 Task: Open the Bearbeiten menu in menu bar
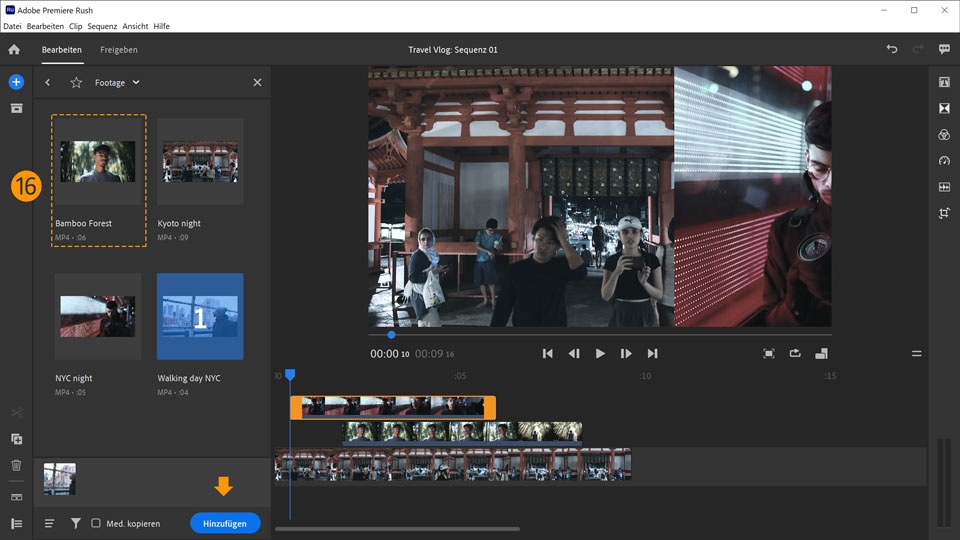[x=45, y=26]
